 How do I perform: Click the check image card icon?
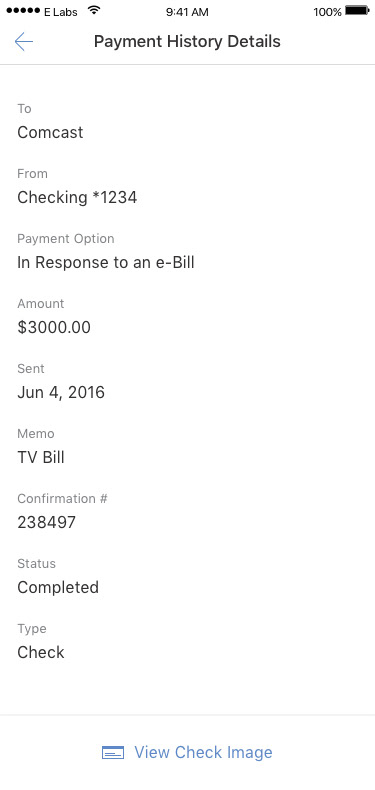(113, 753)
